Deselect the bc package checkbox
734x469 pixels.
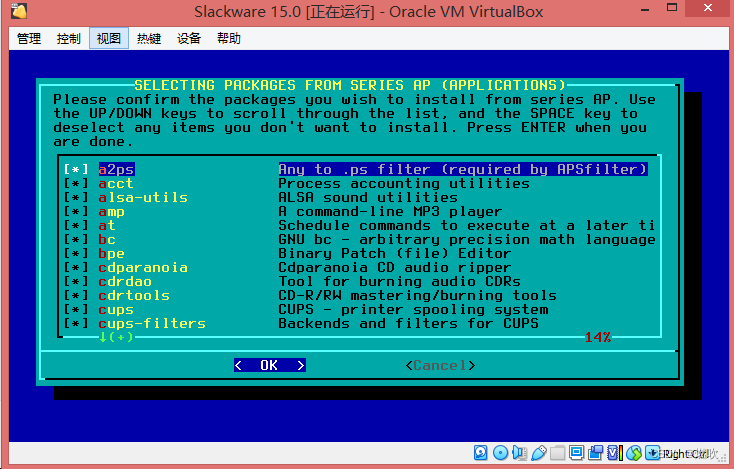click(x=76, y=239)
